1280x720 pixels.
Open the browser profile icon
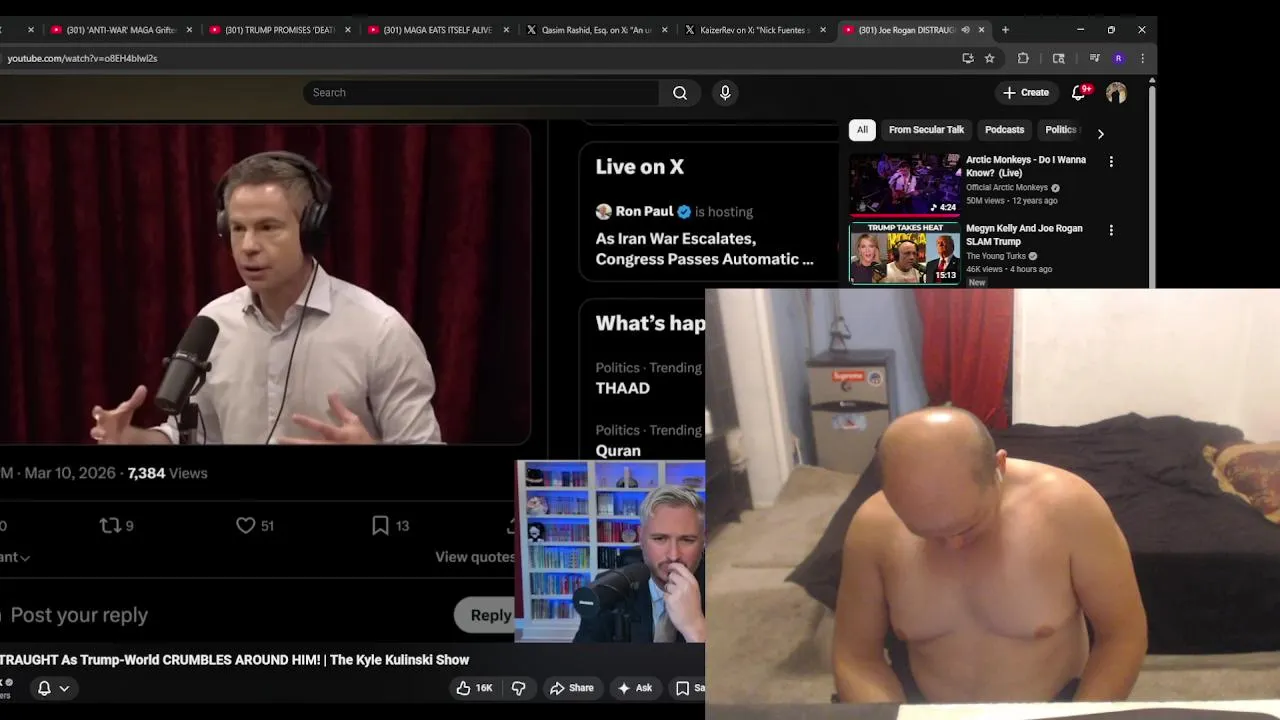(1118, 58)
